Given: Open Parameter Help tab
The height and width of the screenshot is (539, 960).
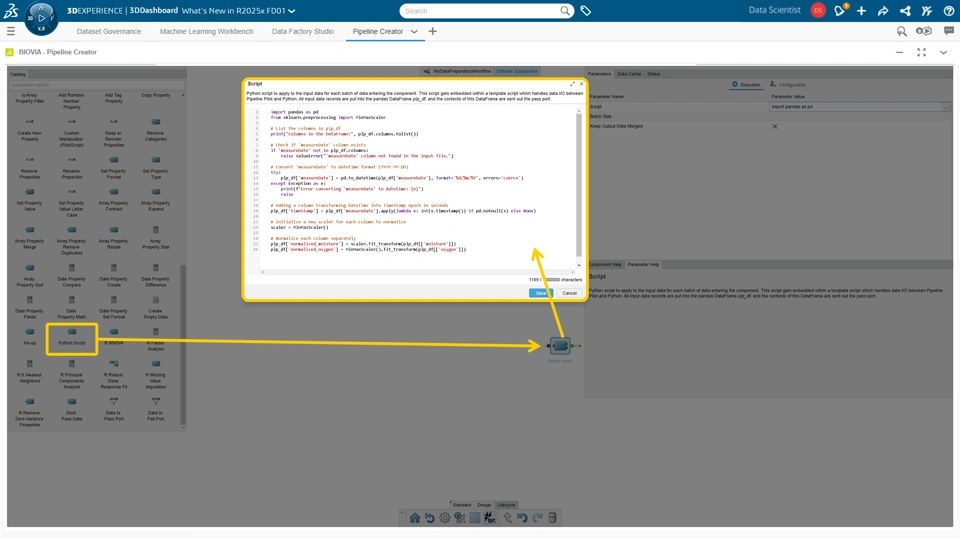Looking at the screenshot, I should coord(643,265).
